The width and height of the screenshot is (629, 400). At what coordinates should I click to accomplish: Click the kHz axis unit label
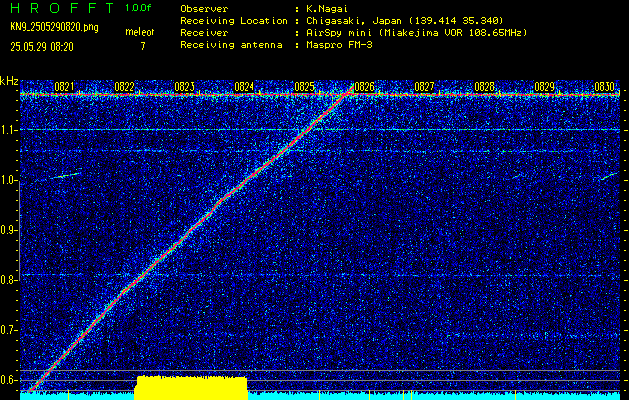9,81
